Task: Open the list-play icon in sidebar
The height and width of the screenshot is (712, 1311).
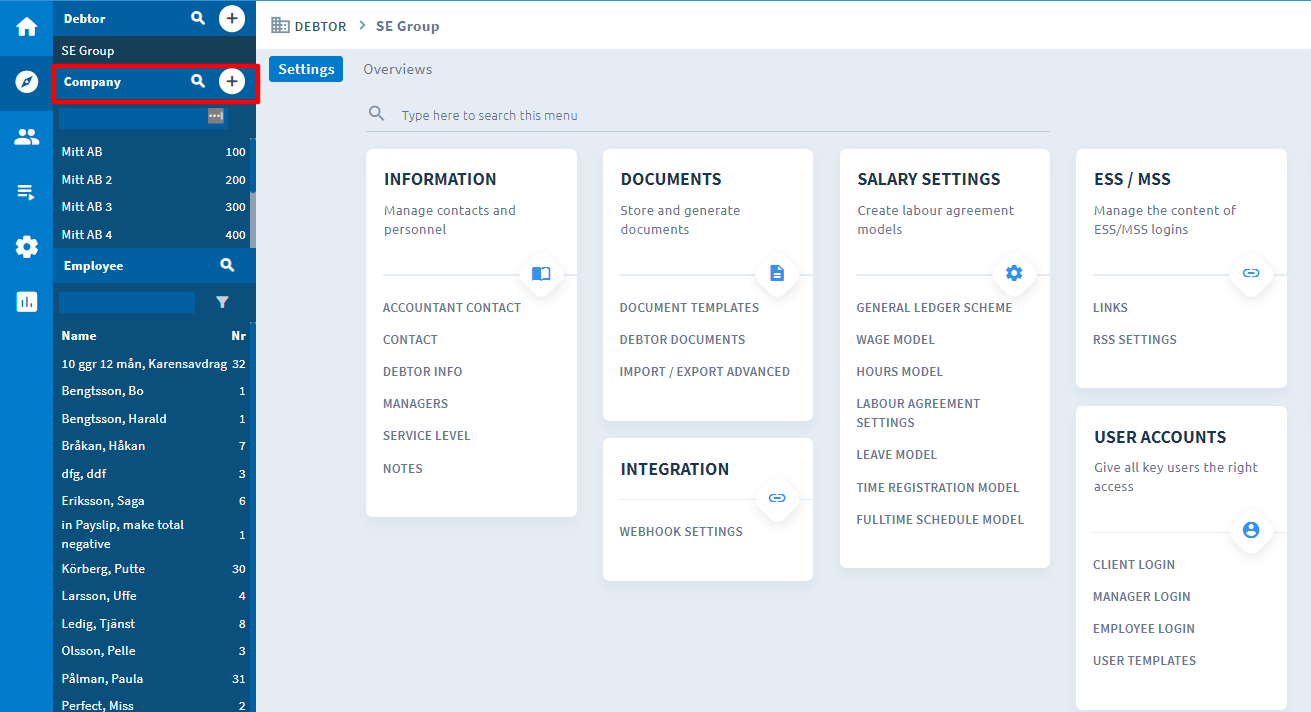Action: click(x=26, y=192)
